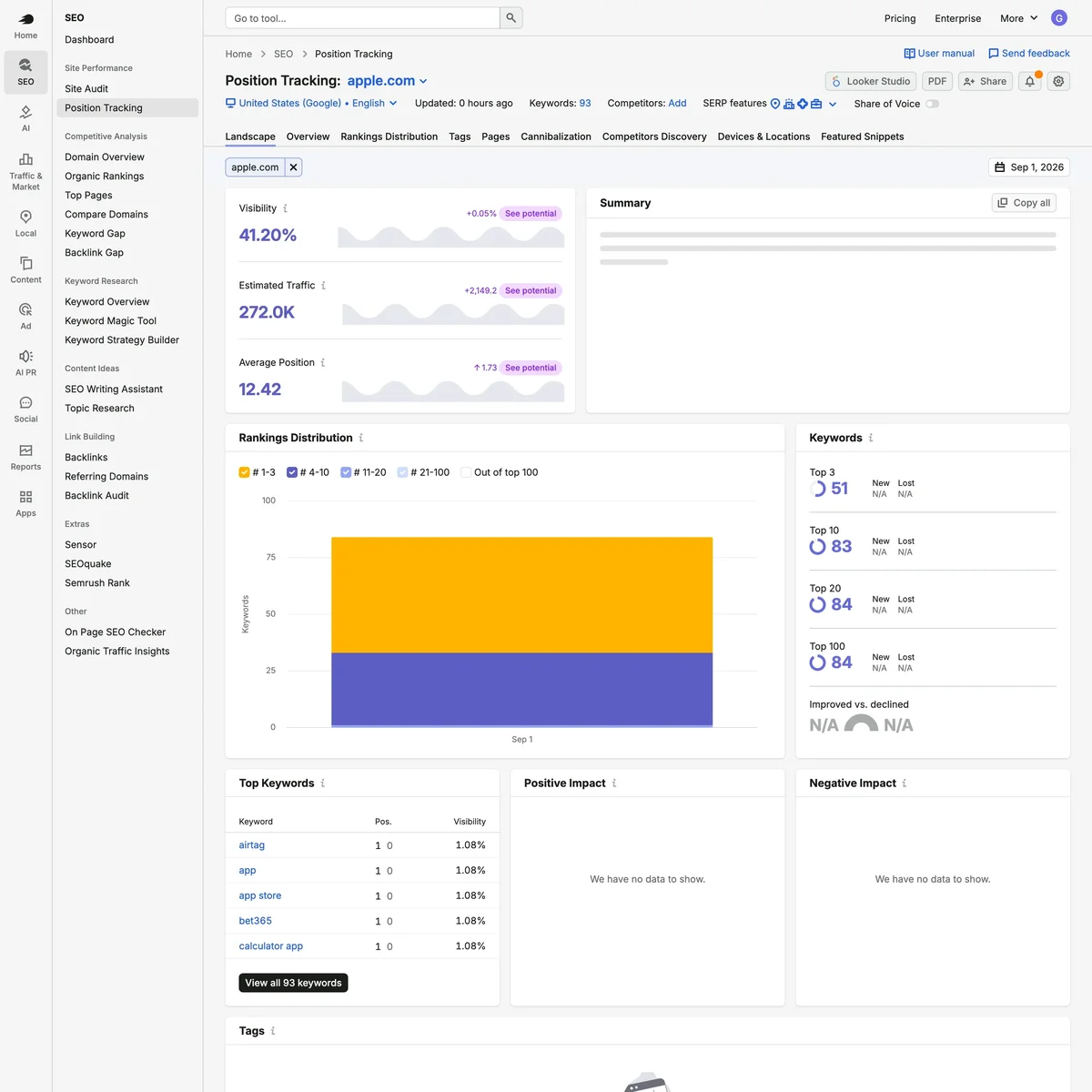
Task: Open Position Tracking settings gear
Action: (x=1058, y=81)
